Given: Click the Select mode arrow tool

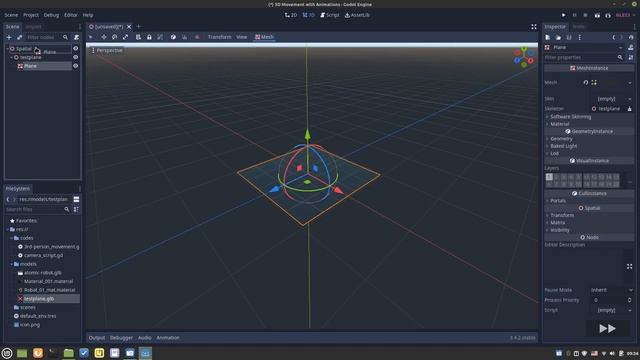Looking at the screenshot, I should [91, 37].
